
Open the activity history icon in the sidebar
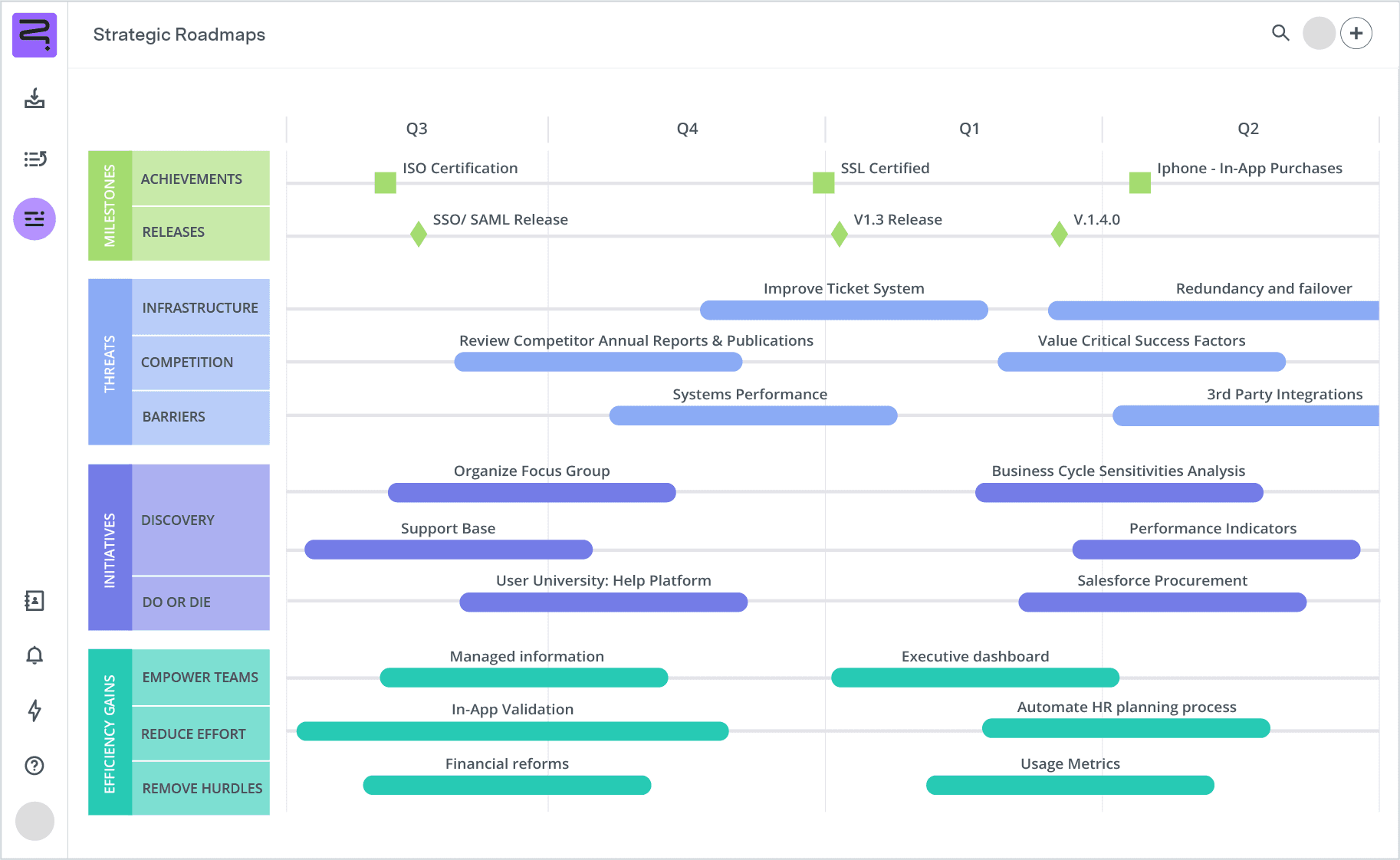point(35,159)
